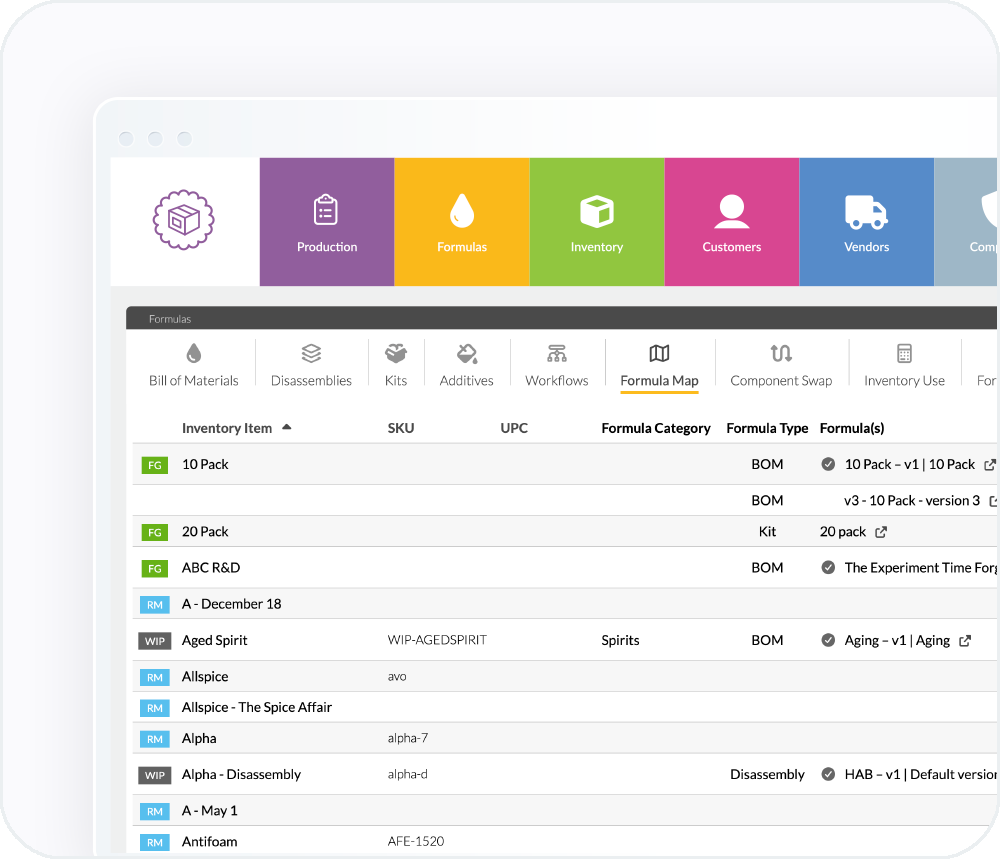Click the AFE-1520 SKU cell

(415, 841)
